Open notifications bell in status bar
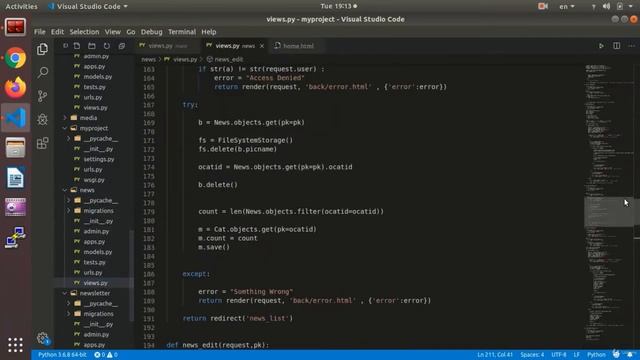Screen dimensions: 640x360 click(631, 354)
